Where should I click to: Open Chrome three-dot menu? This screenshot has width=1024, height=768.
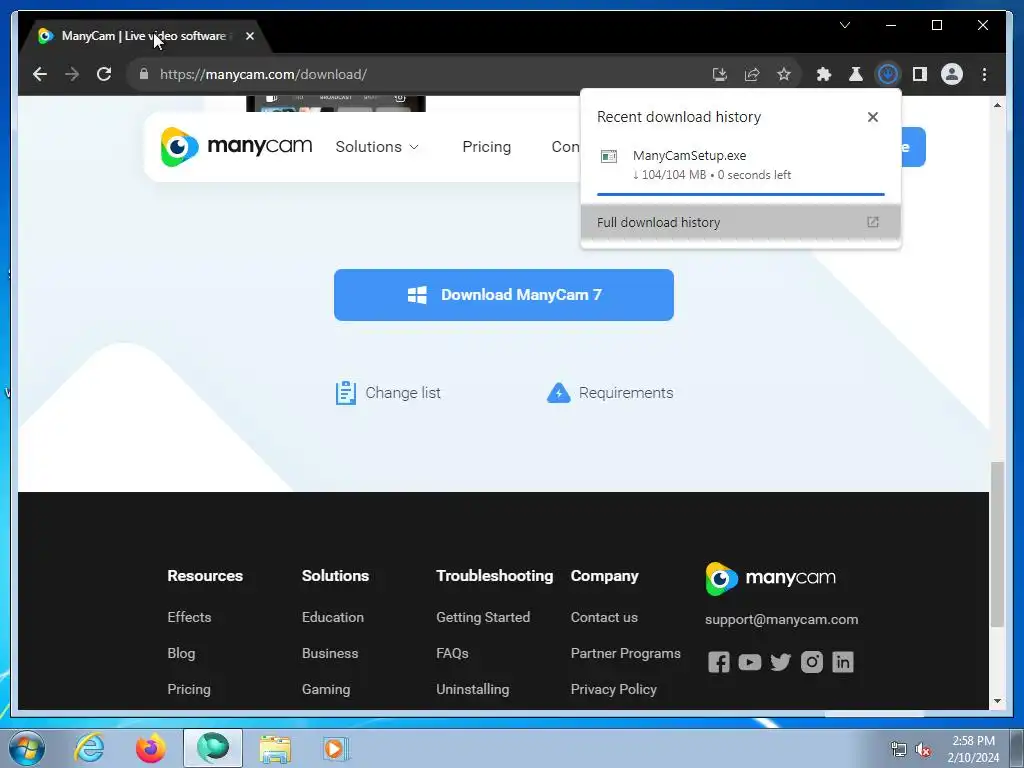pyautogui.click(x=984, y=74)
